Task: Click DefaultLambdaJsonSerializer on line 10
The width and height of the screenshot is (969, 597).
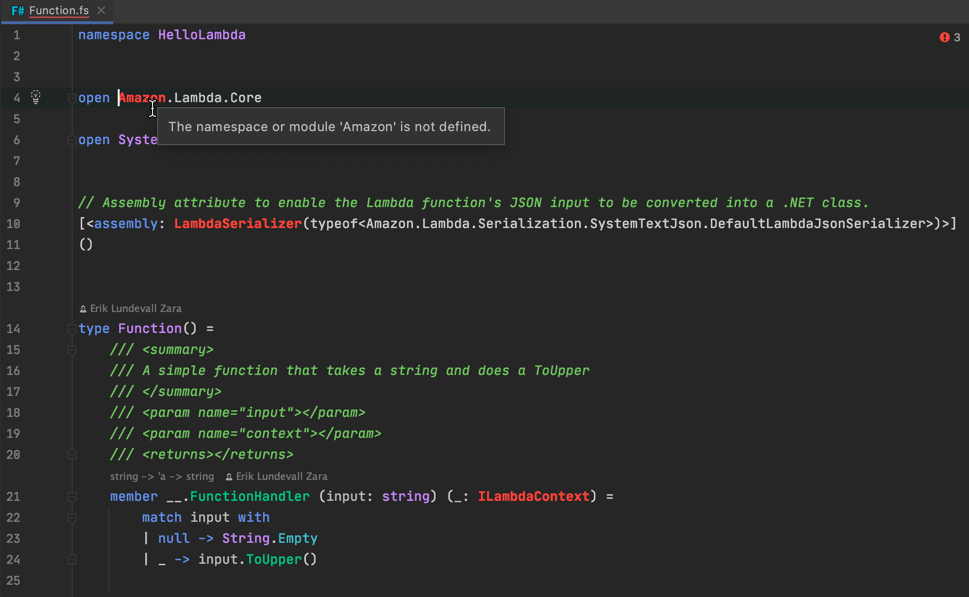Action: 817,224
